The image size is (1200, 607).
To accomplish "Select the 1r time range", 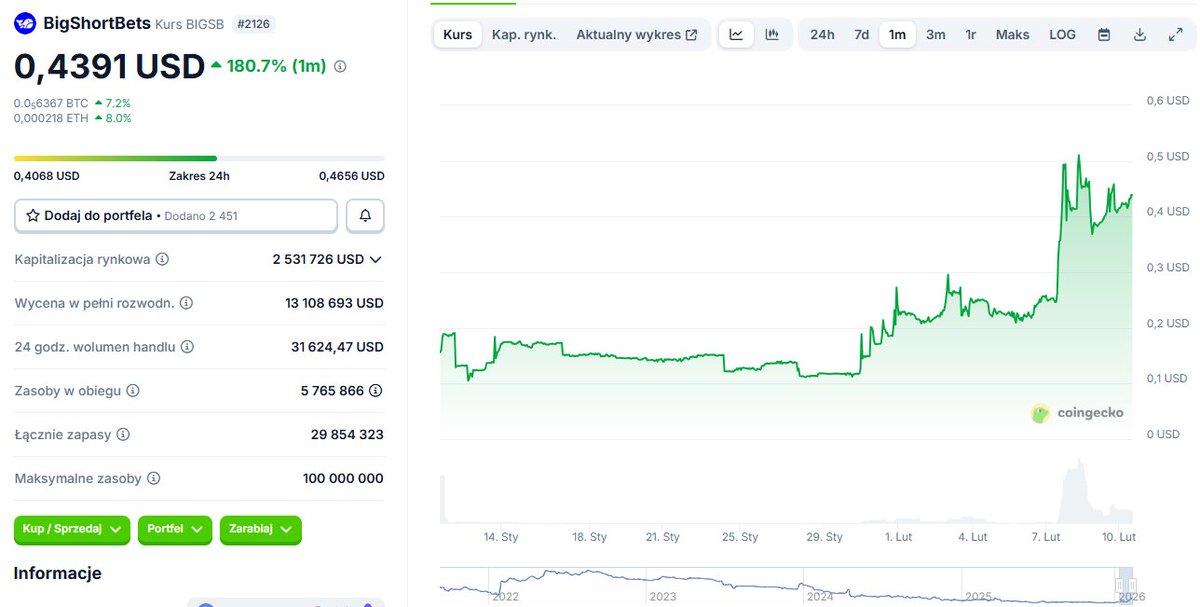I will [971, 34].
